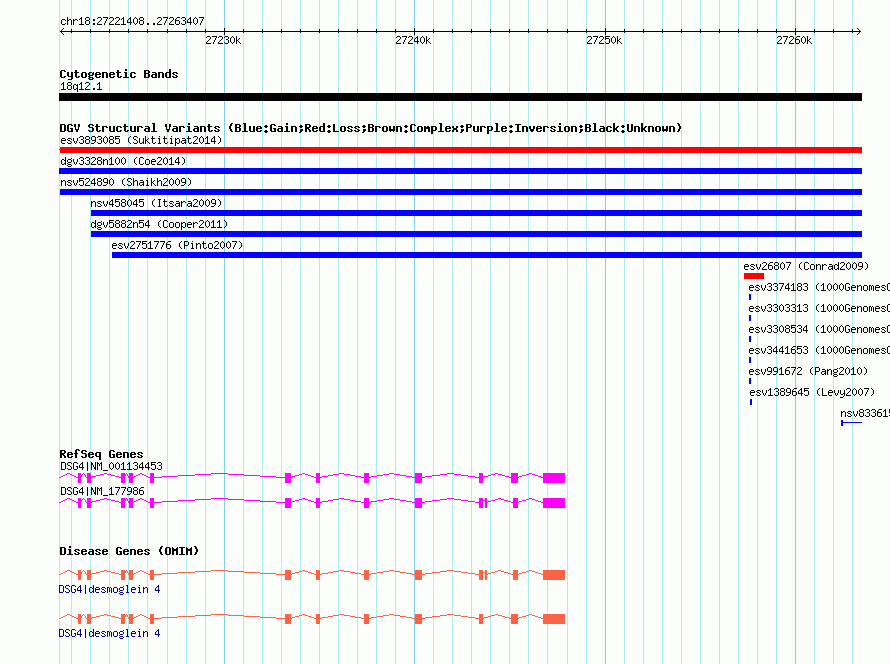Click the esv3441653 variant label
This screenshot has width=890, height=664.
coord(819,350)
